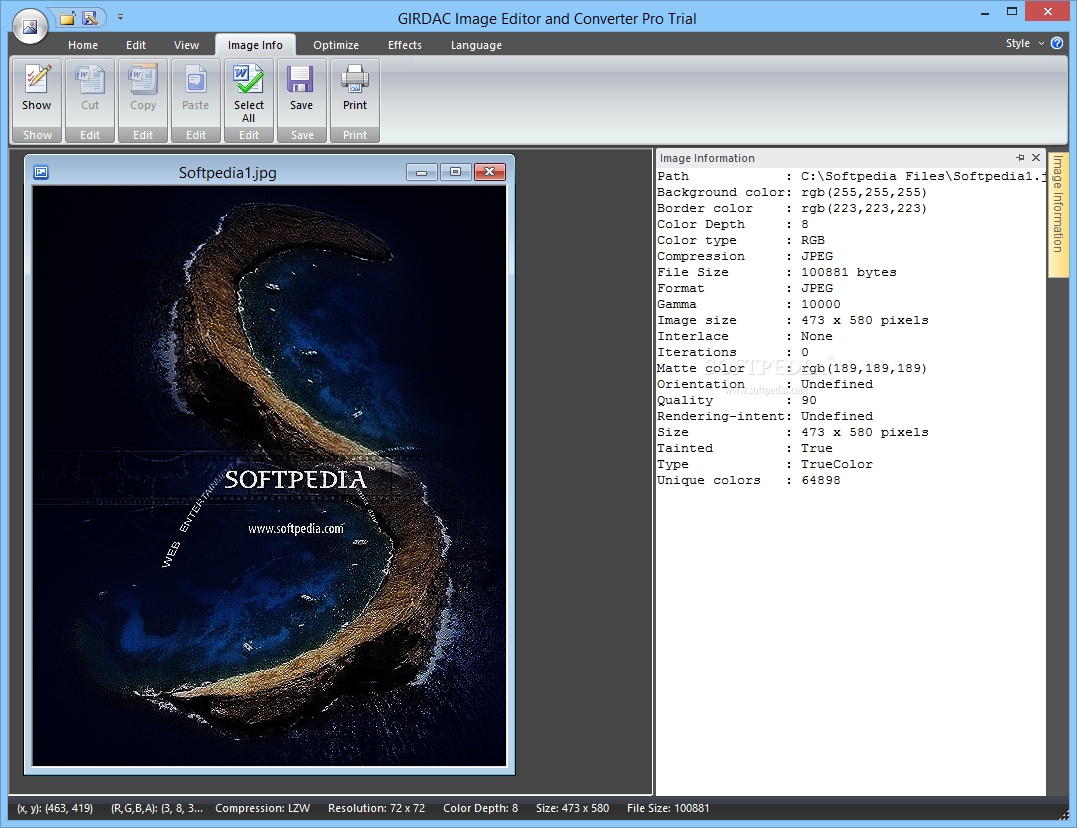Viewport: 1077px width, 828px height.
Task: Click the status bar File Size: 100881
Action: (668, 808)
